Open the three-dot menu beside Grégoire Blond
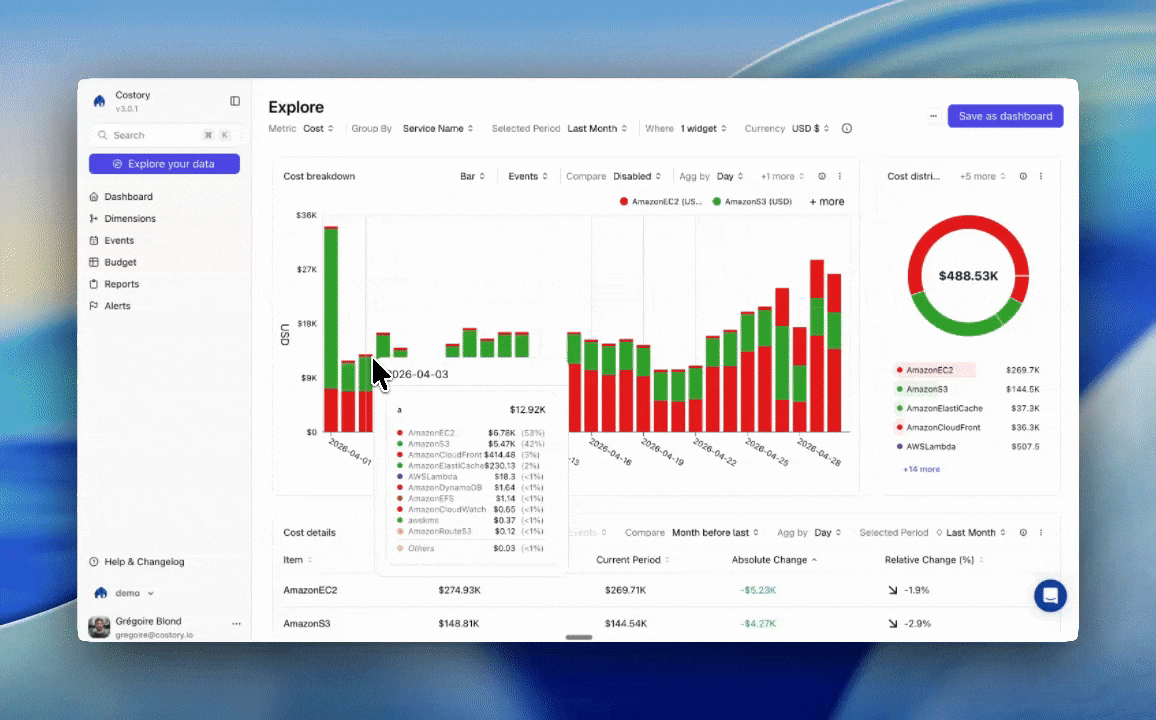This screenshot has height=720, width=1156. click(x=236, y=623)
